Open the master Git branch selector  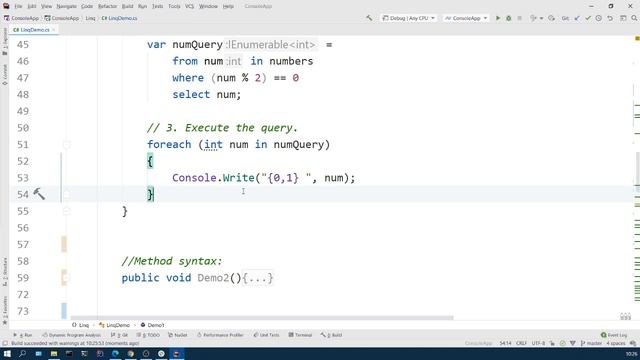[x=591, y=343]
